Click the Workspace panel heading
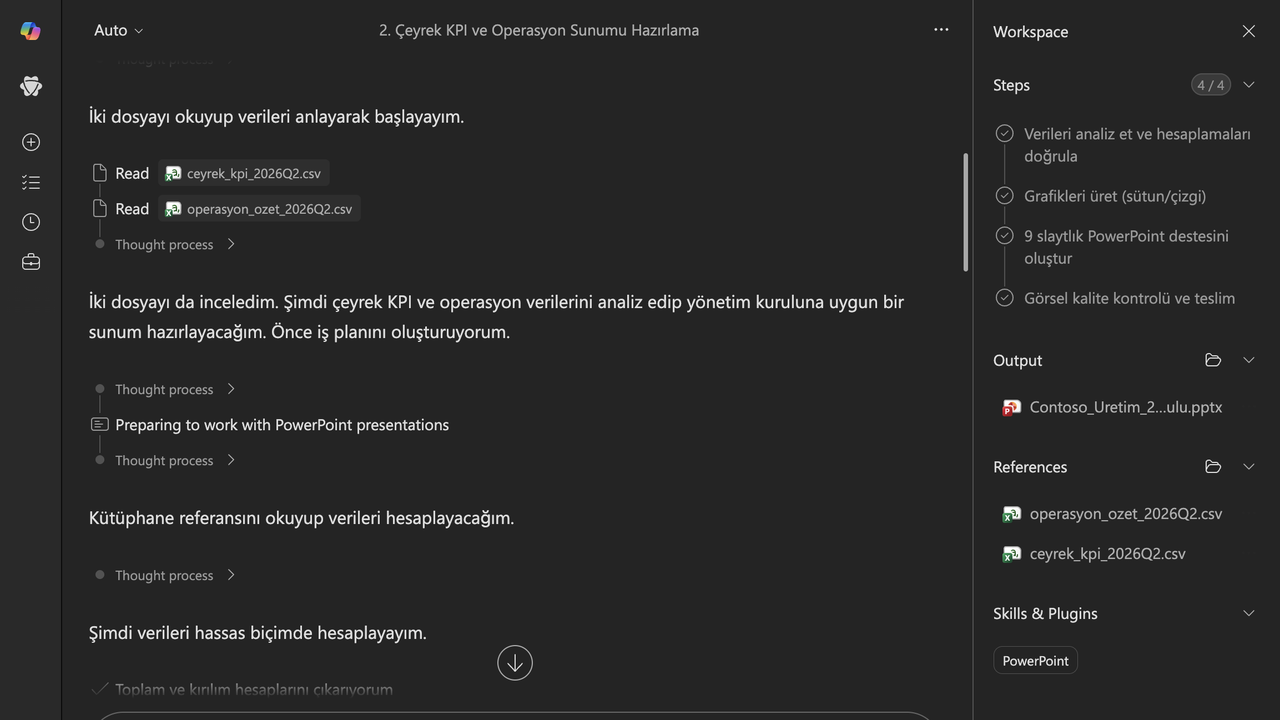The width and height of the screenshot is (1280, 720). point(1030,32)
